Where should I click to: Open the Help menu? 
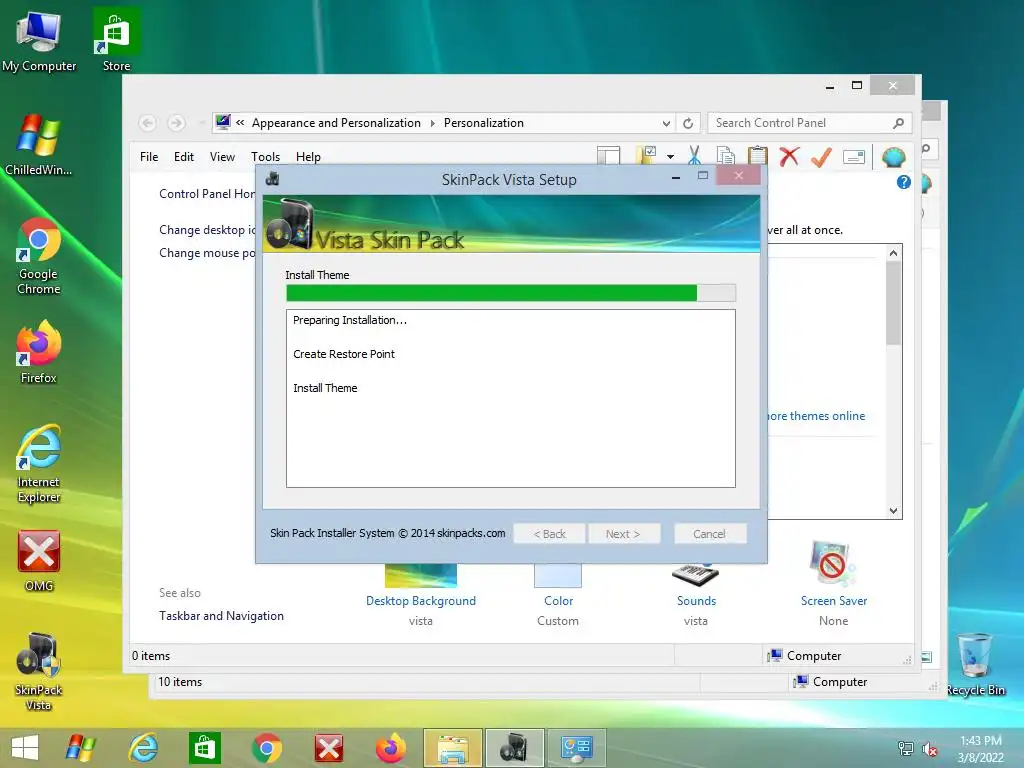308,157
